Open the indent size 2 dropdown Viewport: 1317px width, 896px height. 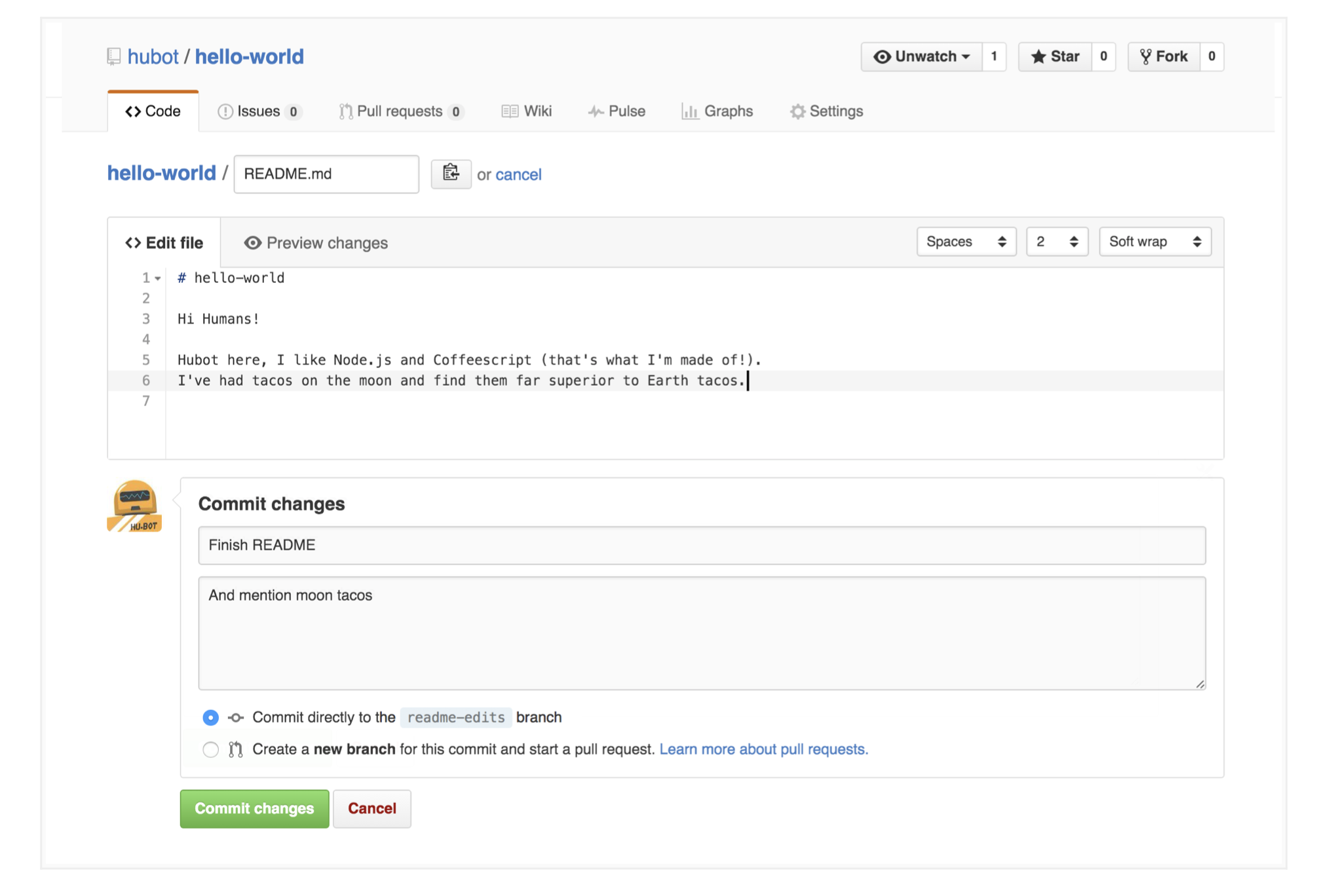coord(1057,242)
